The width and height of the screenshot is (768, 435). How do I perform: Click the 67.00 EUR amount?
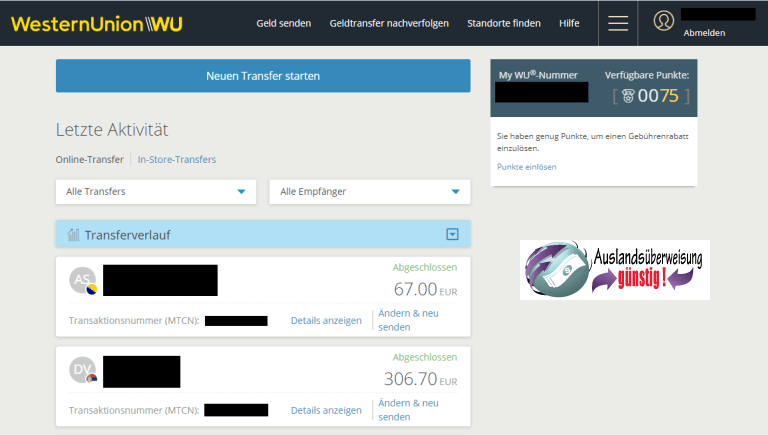coord(425,289)
